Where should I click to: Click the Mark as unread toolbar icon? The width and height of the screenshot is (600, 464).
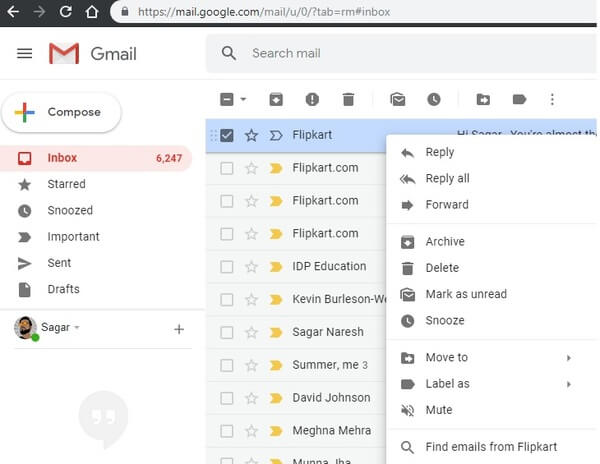point(398,99)
